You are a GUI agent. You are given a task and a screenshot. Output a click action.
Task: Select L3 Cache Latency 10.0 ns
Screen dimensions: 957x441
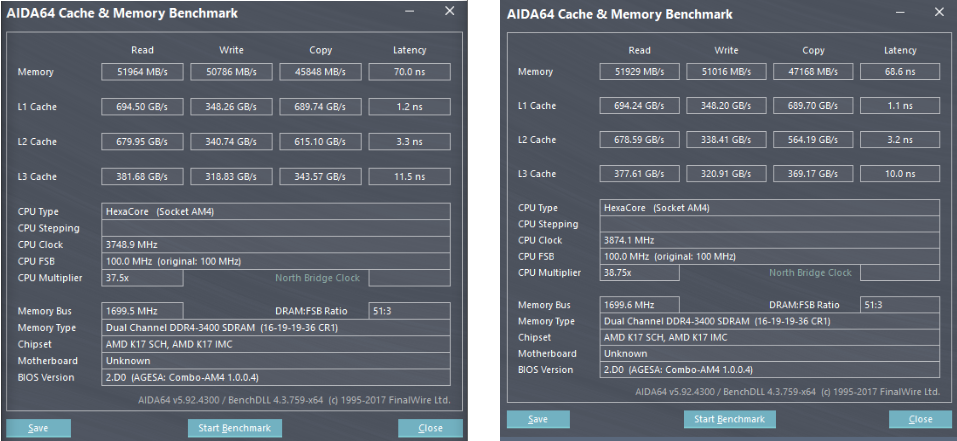[x=900, y=174]
